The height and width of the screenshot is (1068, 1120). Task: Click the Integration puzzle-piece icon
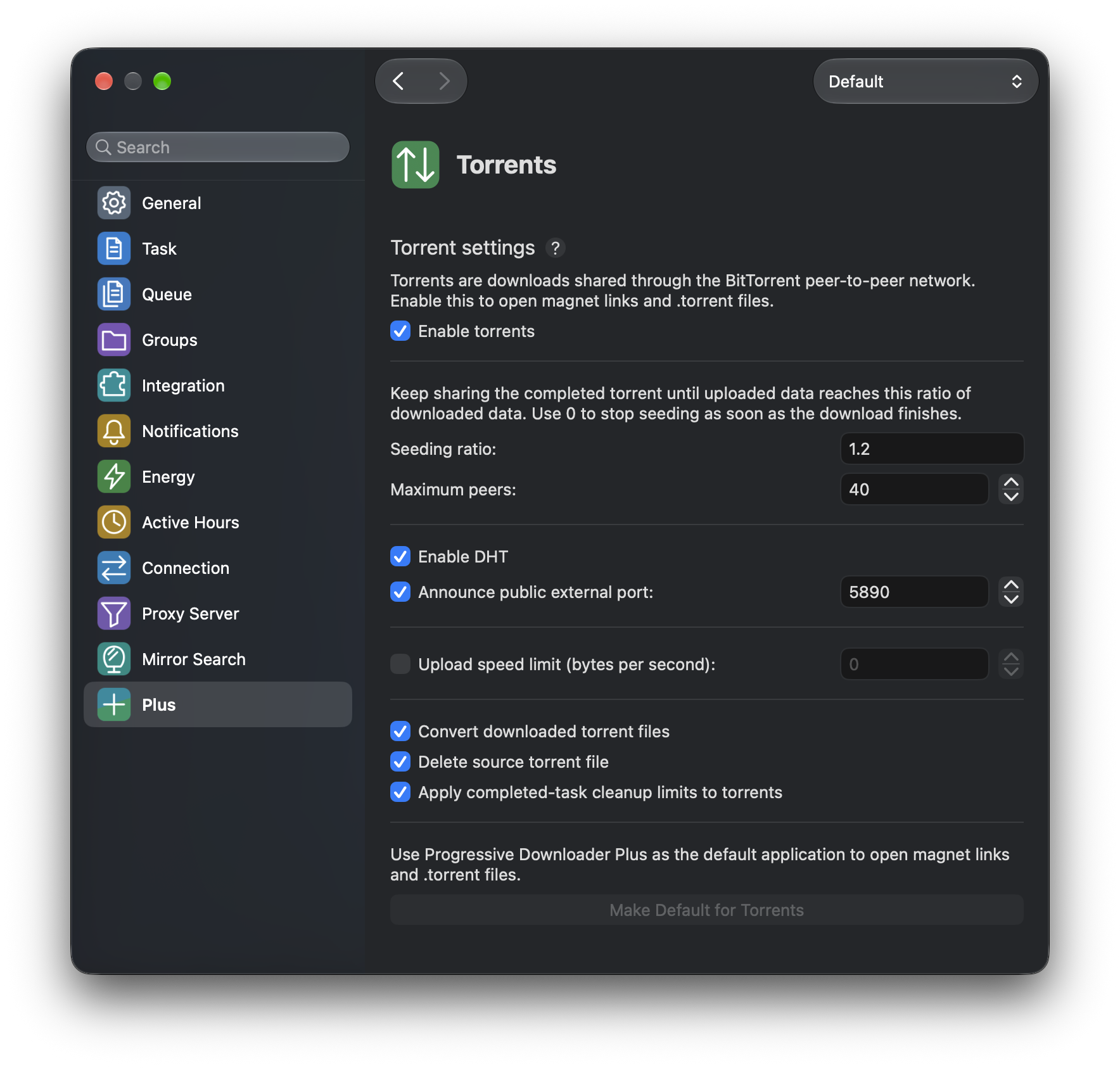pos(114,385)
